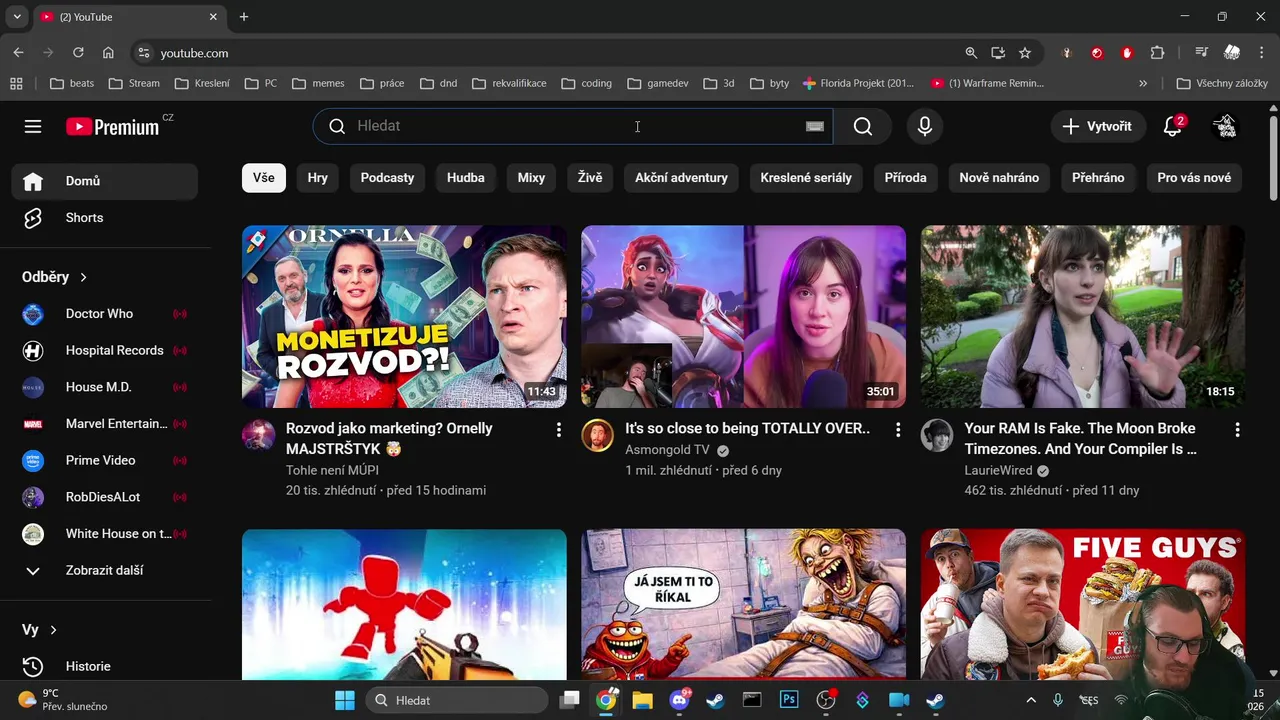Click the YouTube search input field

pyautogui.click(x=575, y=126)
